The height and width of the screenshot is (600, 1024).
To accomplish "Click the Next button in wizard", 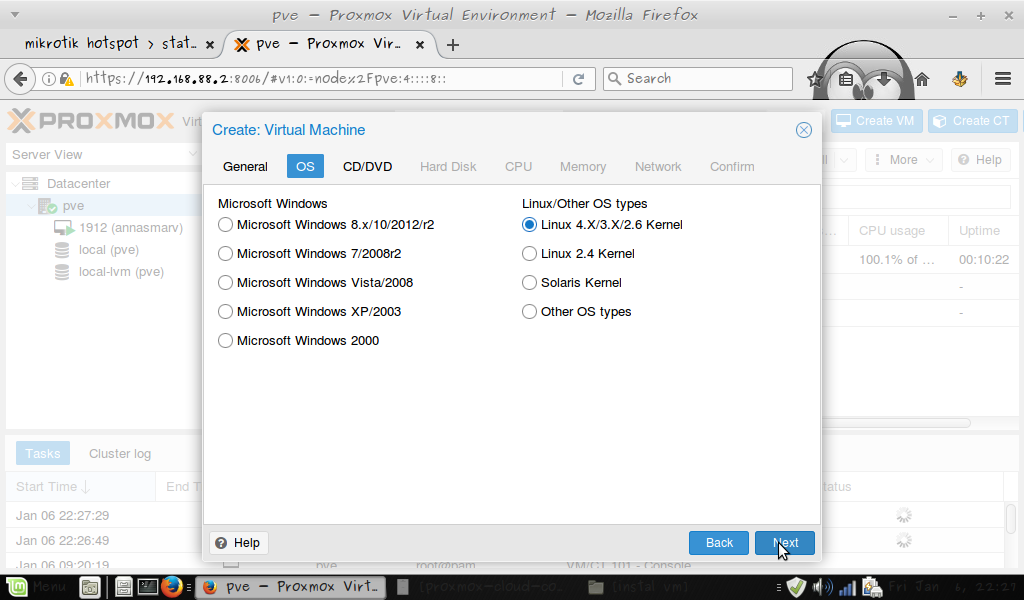I will coord(785,543).
